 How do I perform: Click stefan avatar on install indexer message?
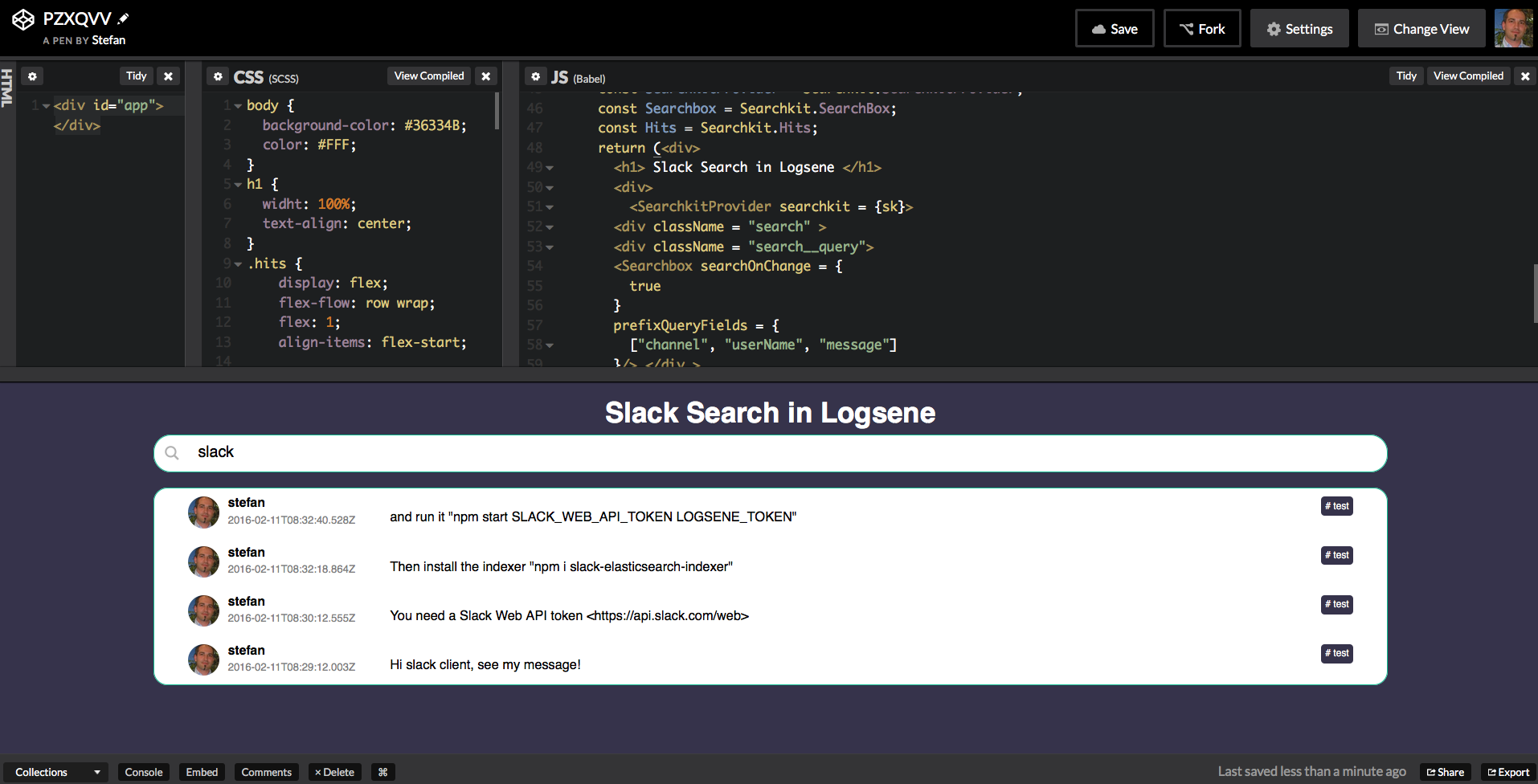coord(203,561)
